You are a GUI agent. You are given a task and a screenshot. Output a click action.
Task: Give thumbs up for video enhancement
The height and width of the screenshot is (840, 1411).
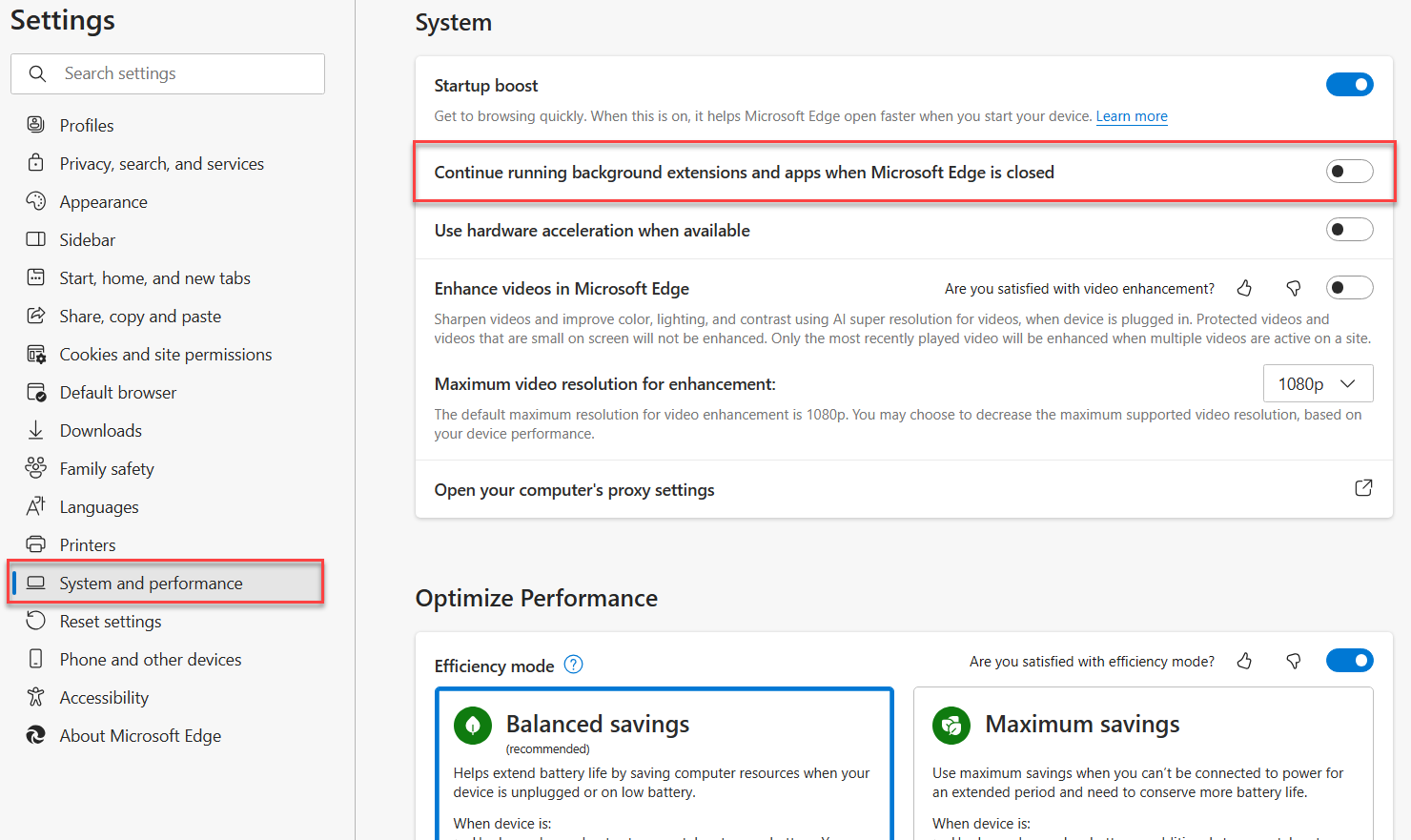1244,288
